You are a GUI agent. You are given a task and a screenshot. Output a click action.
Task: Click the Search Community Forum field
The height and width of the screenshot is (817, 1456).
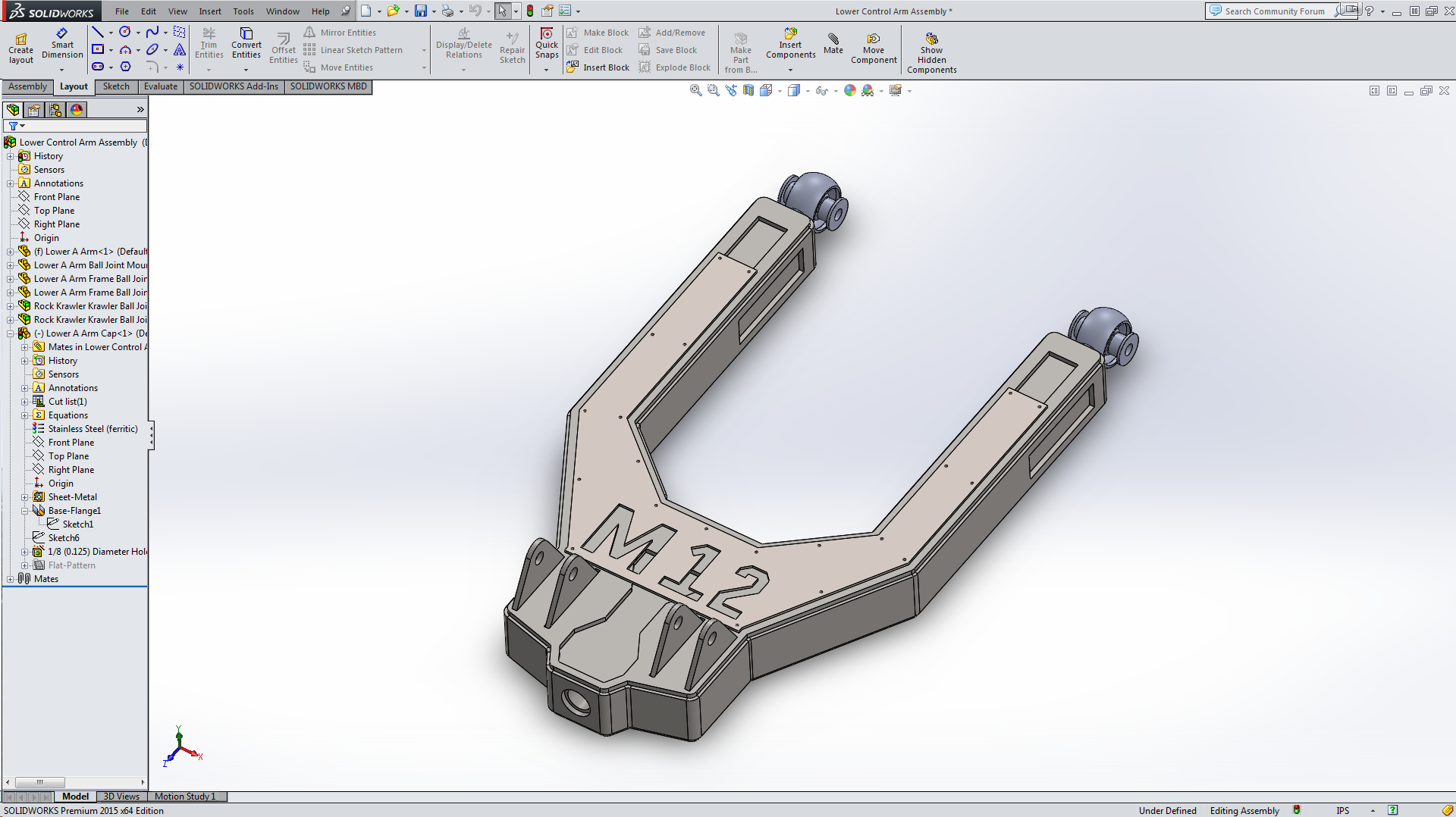pos(1275,11)
